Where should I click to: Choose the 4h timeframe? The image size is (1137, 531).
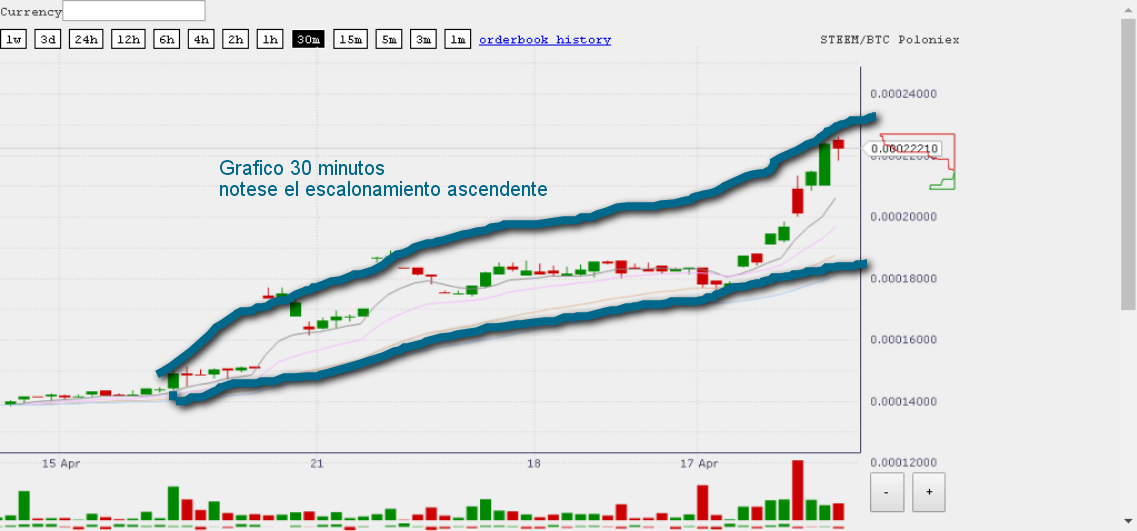click(x=201, y=39)
